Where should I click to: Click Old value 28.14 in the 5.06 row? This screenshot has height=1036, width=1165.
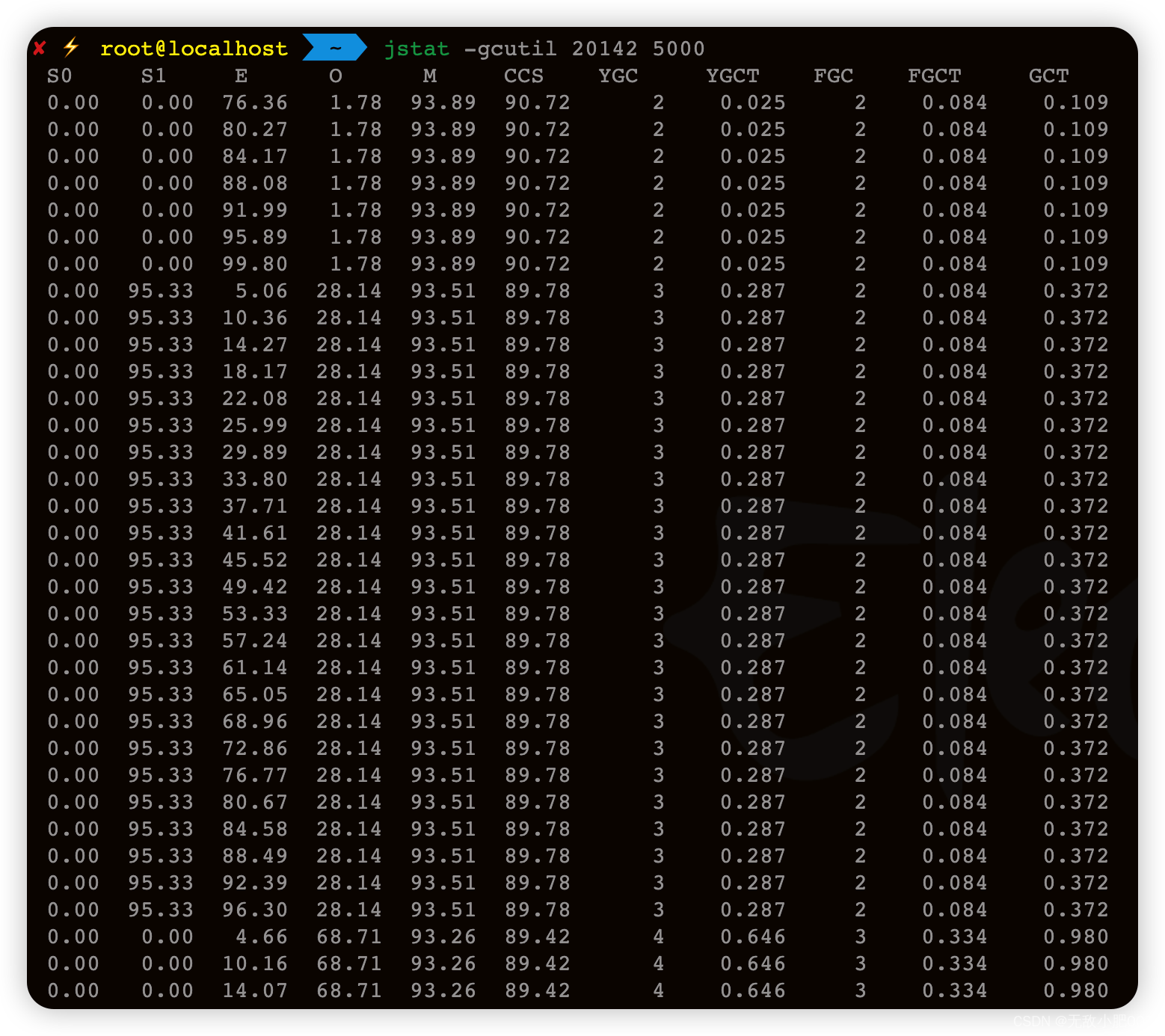[x=349, y=291]
